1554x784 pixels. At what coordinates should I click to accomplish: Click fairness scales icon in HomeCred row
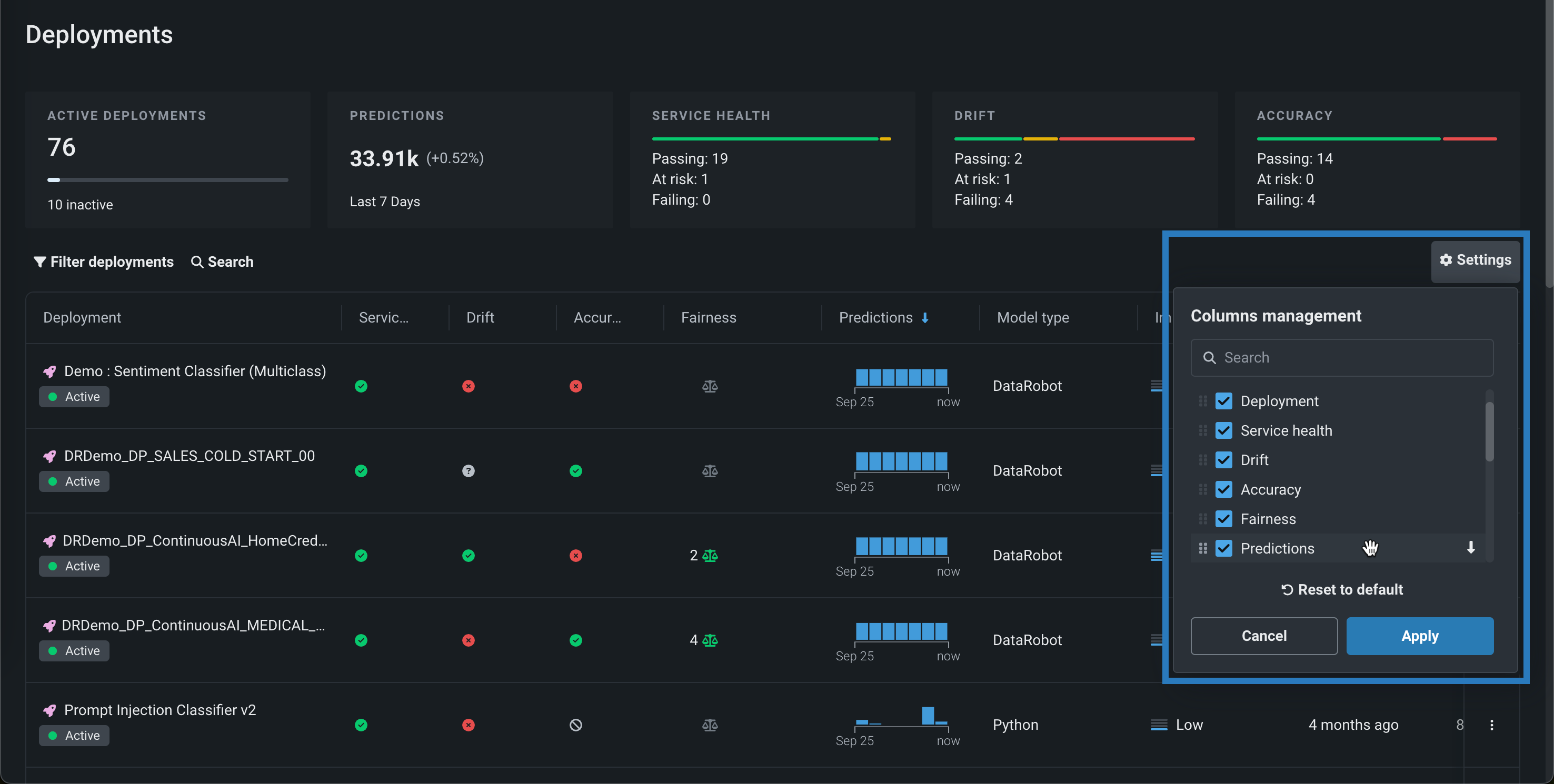[710, 556]
